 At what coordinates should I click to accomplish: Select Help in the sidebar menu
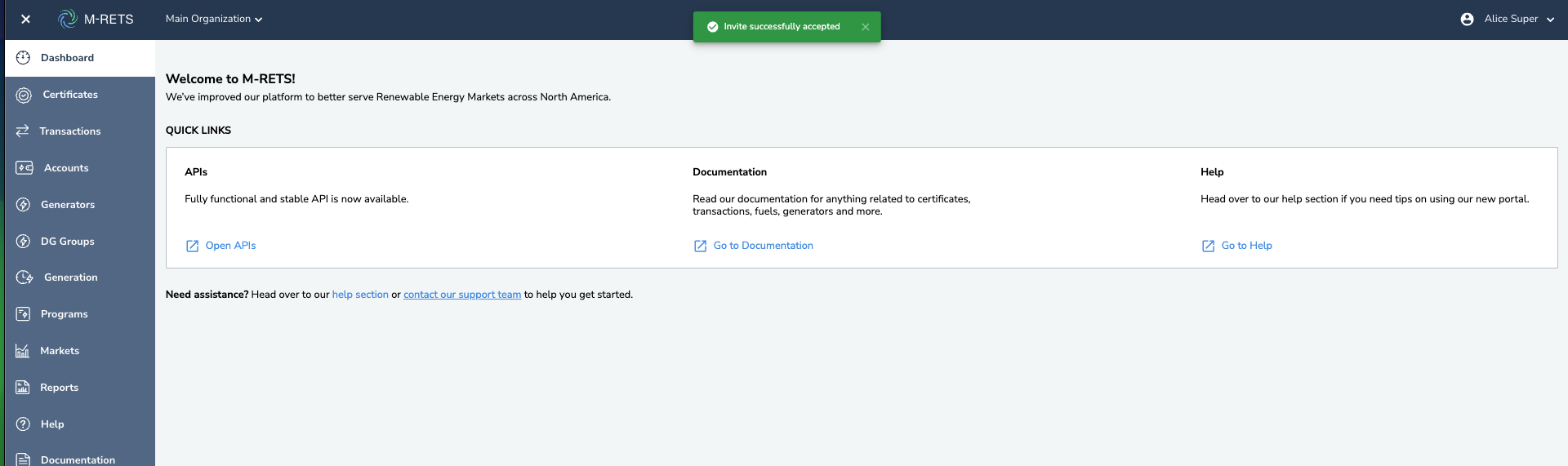[x=80, y=424]
